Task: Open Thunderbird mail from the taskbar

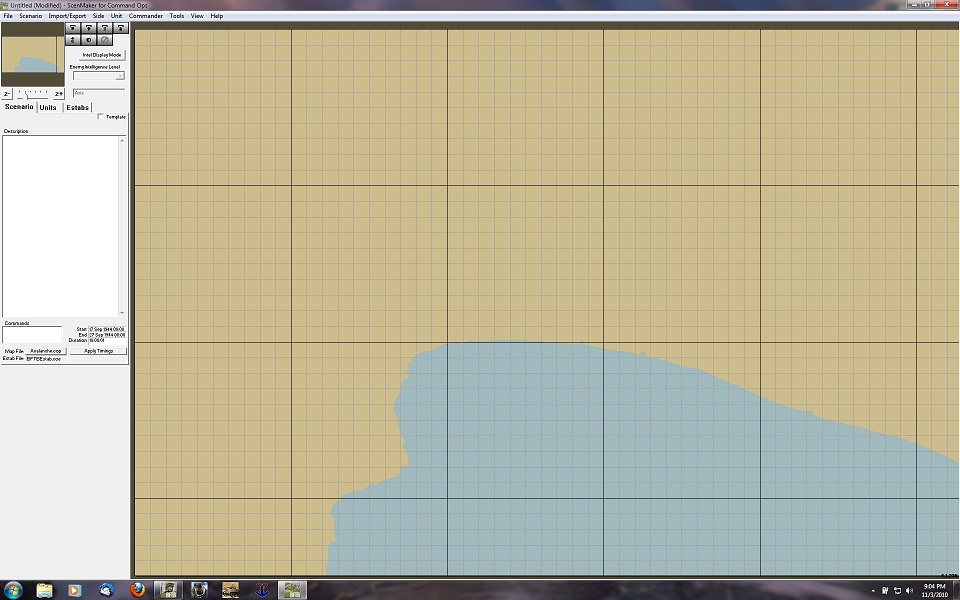Action: click(x=106, y=590)
